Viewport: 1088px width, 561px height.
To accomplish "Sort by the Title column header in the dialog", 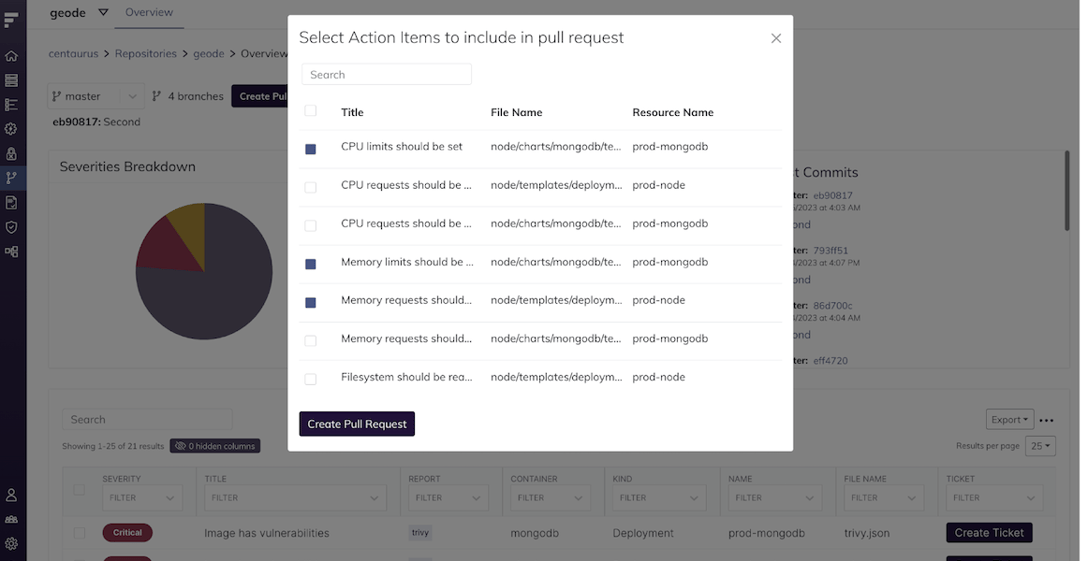I will click(352, 112).
